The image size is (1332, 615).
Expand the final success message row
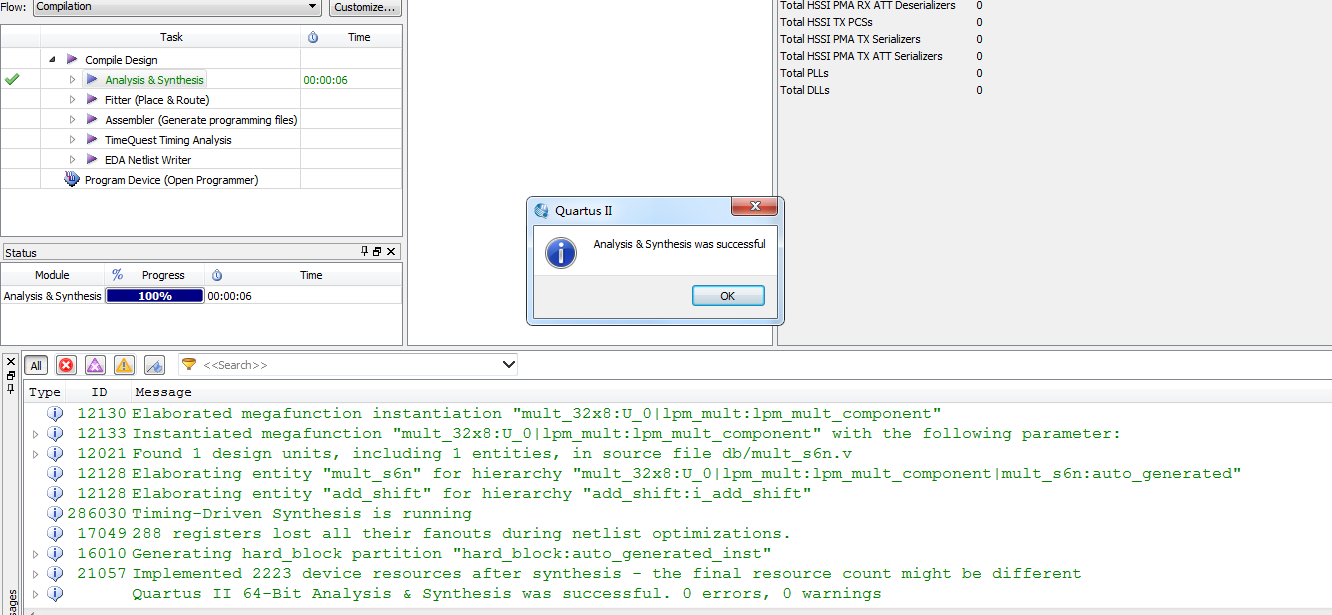[x=36, y=593]
